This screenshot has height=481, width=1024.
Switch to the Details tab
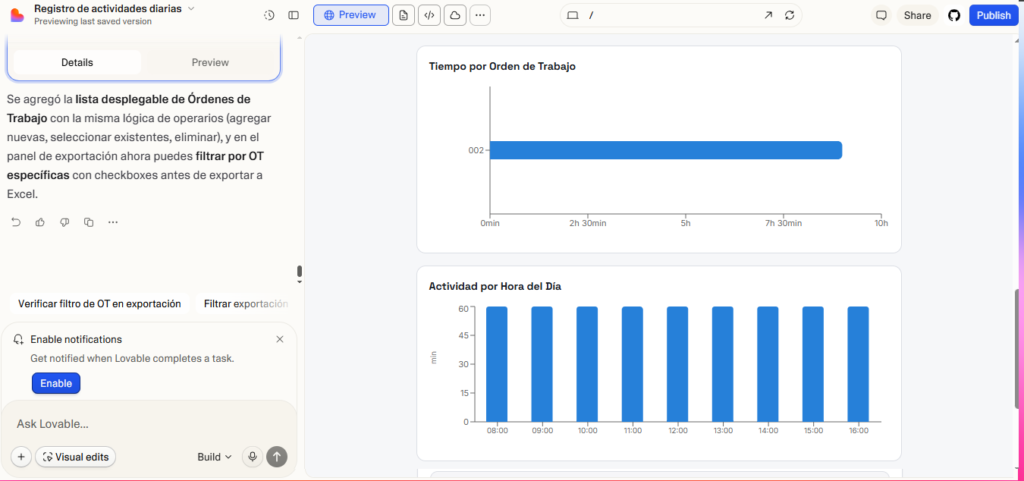click(x=77, y=62)
